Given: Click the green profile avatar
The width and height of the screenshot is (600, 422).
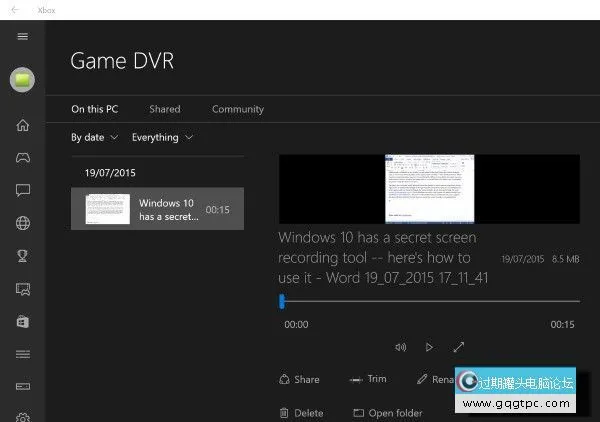Looking at the screenshot, I should [22, 81].
